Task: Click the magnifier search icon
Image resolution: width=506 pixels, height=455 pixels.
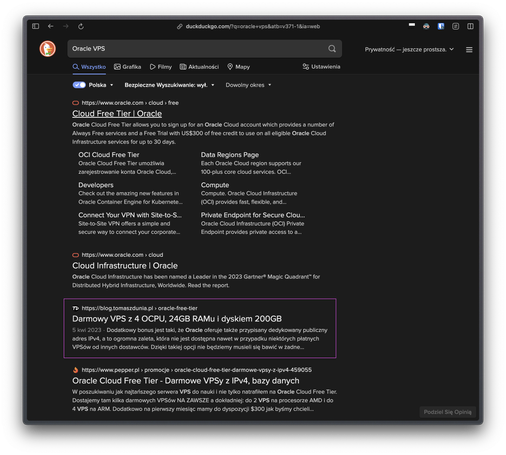Action: pyautogui.click(x=332, y=49)
